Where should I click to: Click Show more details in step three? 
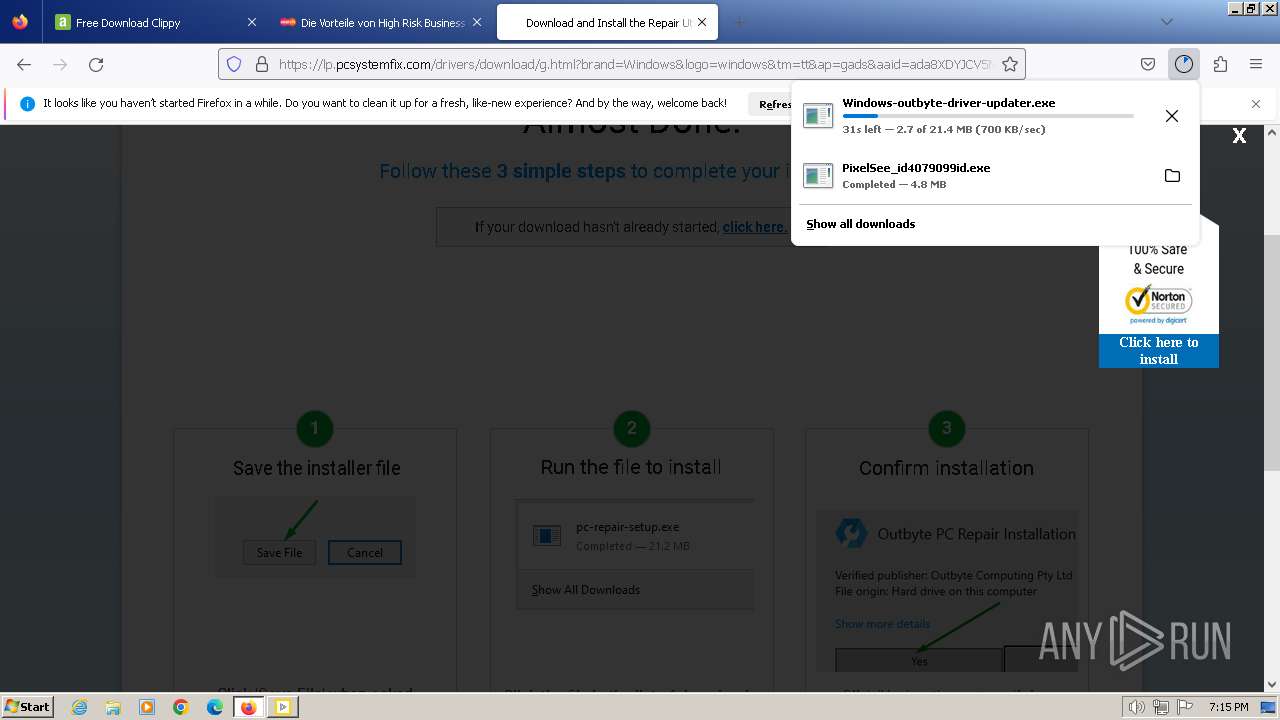[x=882, y=624]
